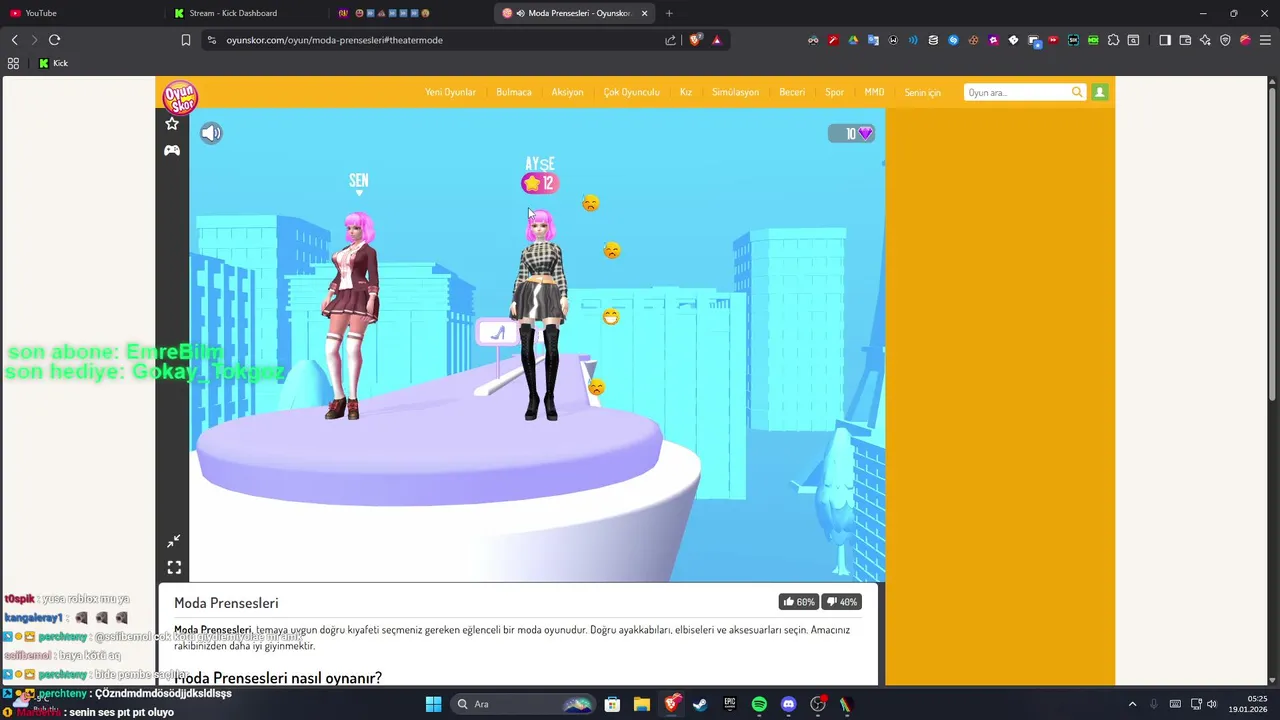
Task: Open the Yeni Oyunlar menu
Action: point(450,92)
